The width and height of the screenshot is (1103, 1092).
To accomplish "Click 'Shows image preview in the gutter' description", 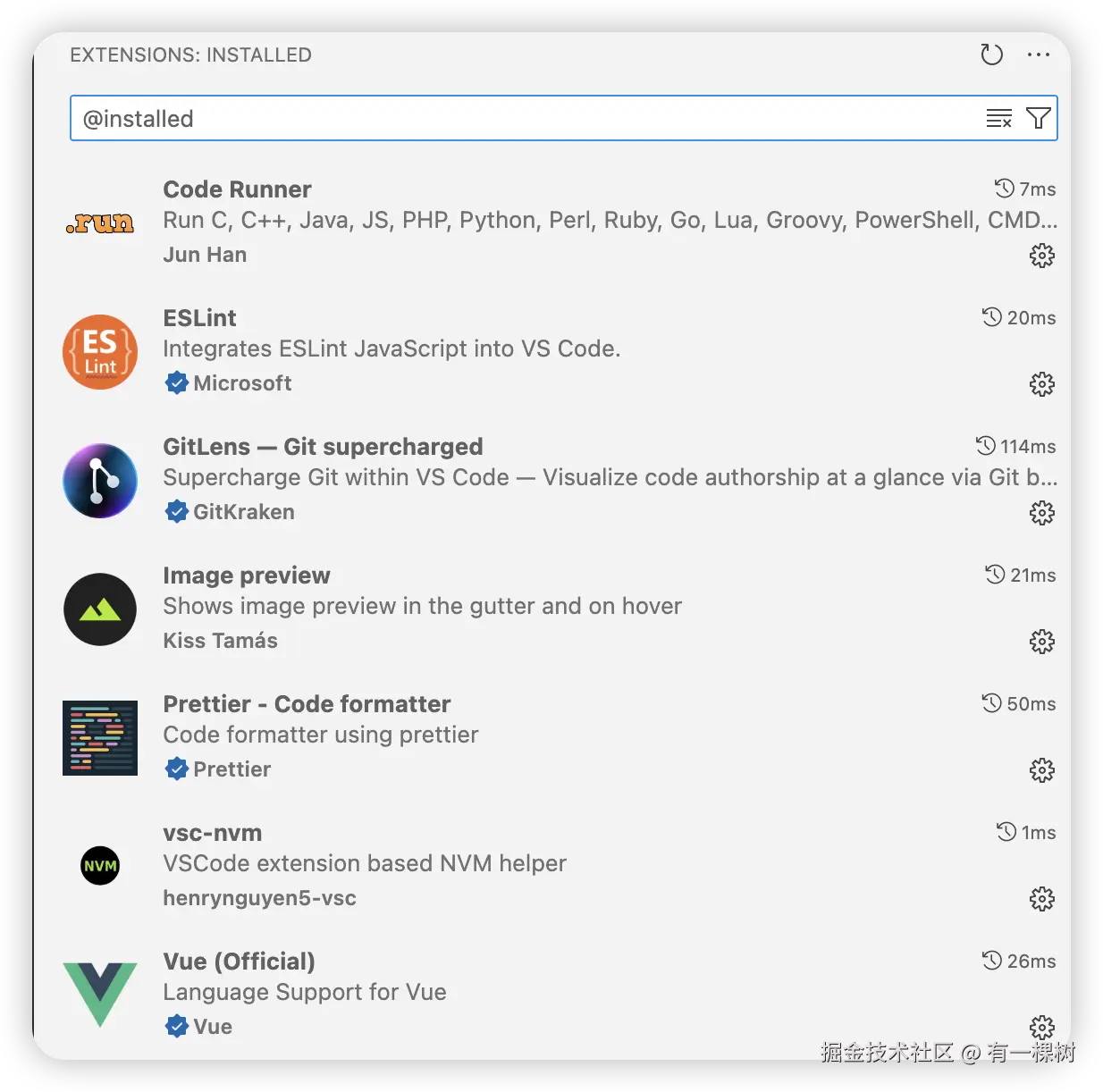I will 422,606.
